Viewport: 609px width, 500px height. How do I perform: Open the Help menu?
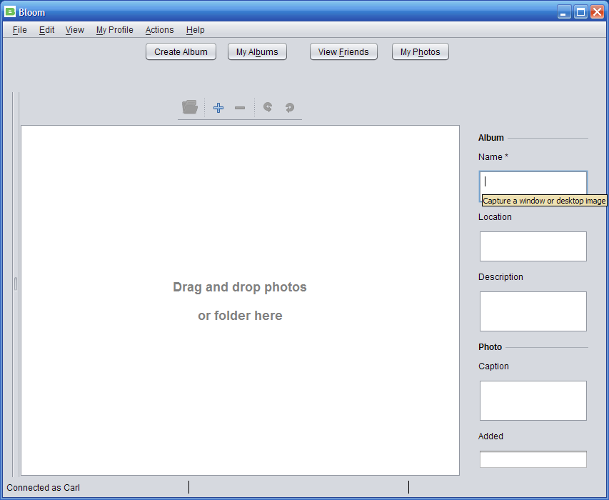[x=195, y=30]
